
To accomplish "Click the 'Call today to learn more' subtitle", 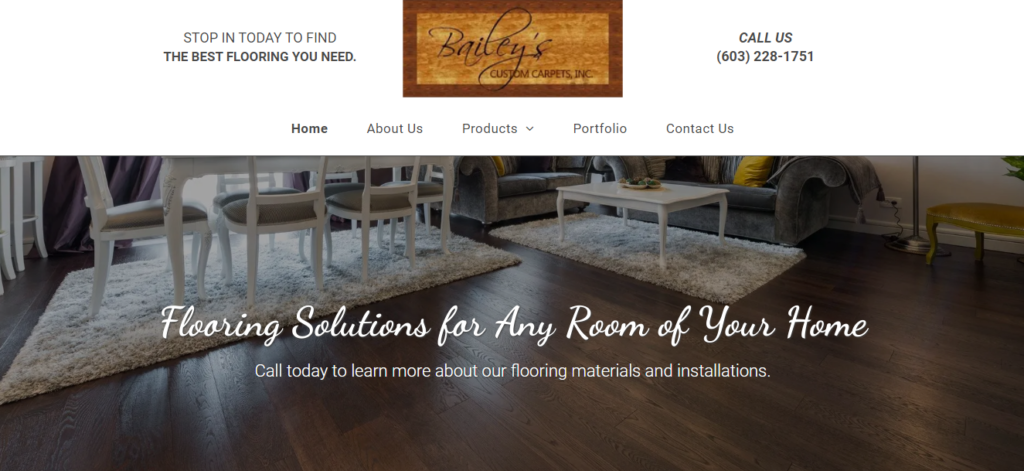I will (513, 371).
